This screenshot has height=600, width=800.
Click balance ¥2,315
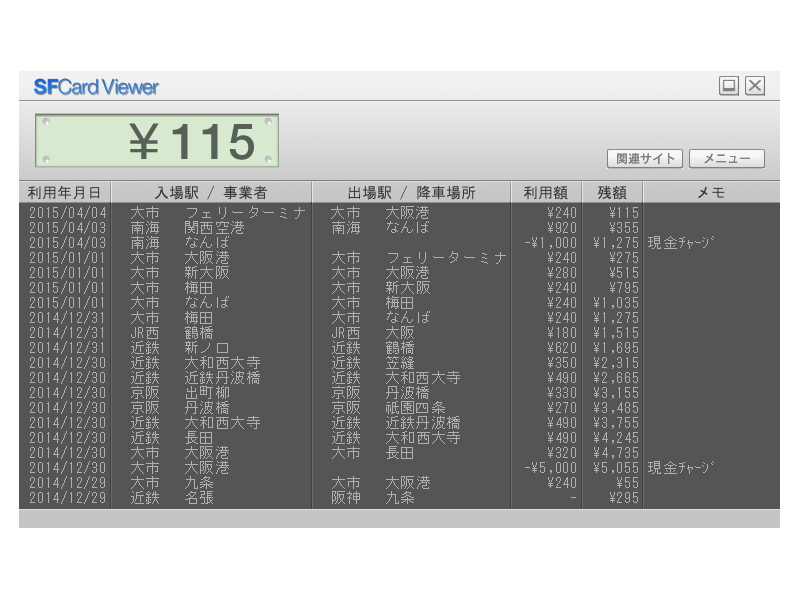coord(616,363)
